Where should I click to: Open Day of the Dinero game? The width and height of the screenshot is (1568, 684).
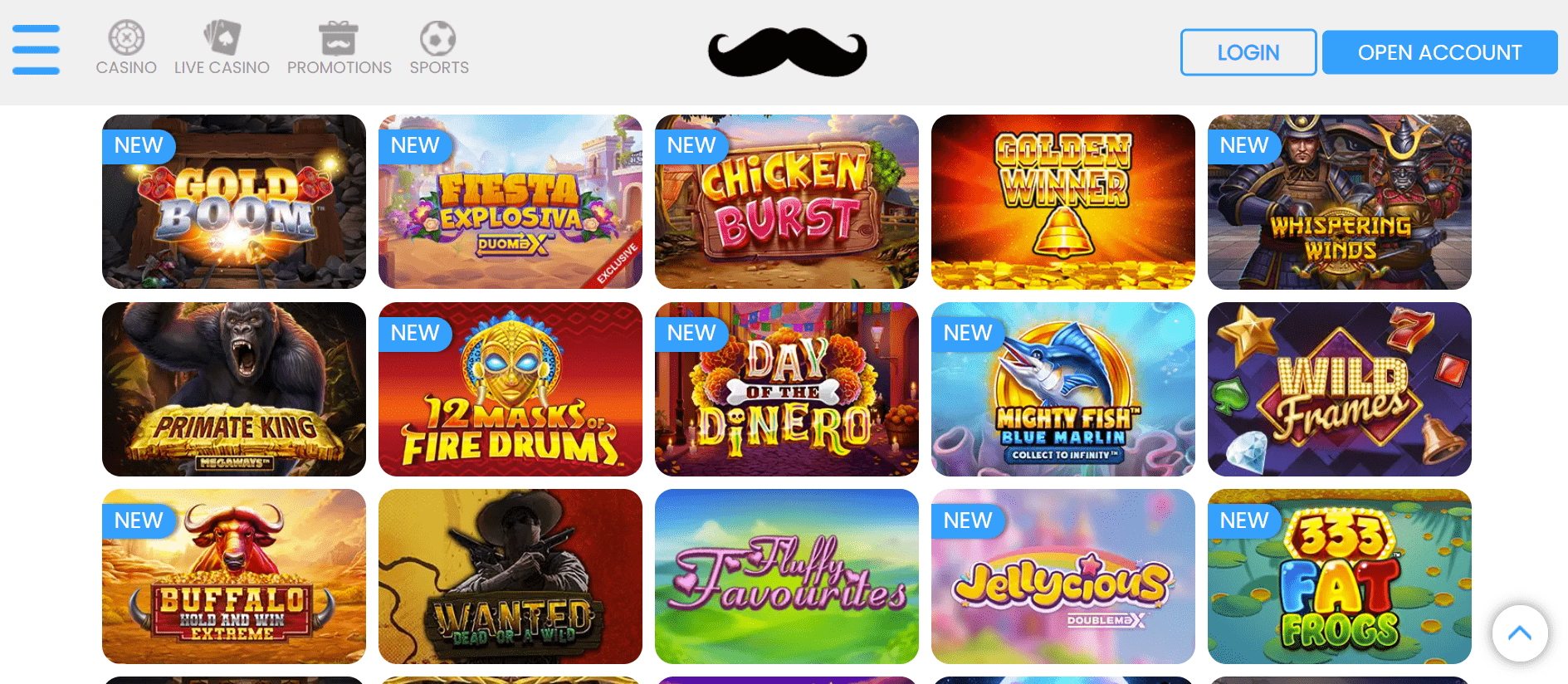787,389
